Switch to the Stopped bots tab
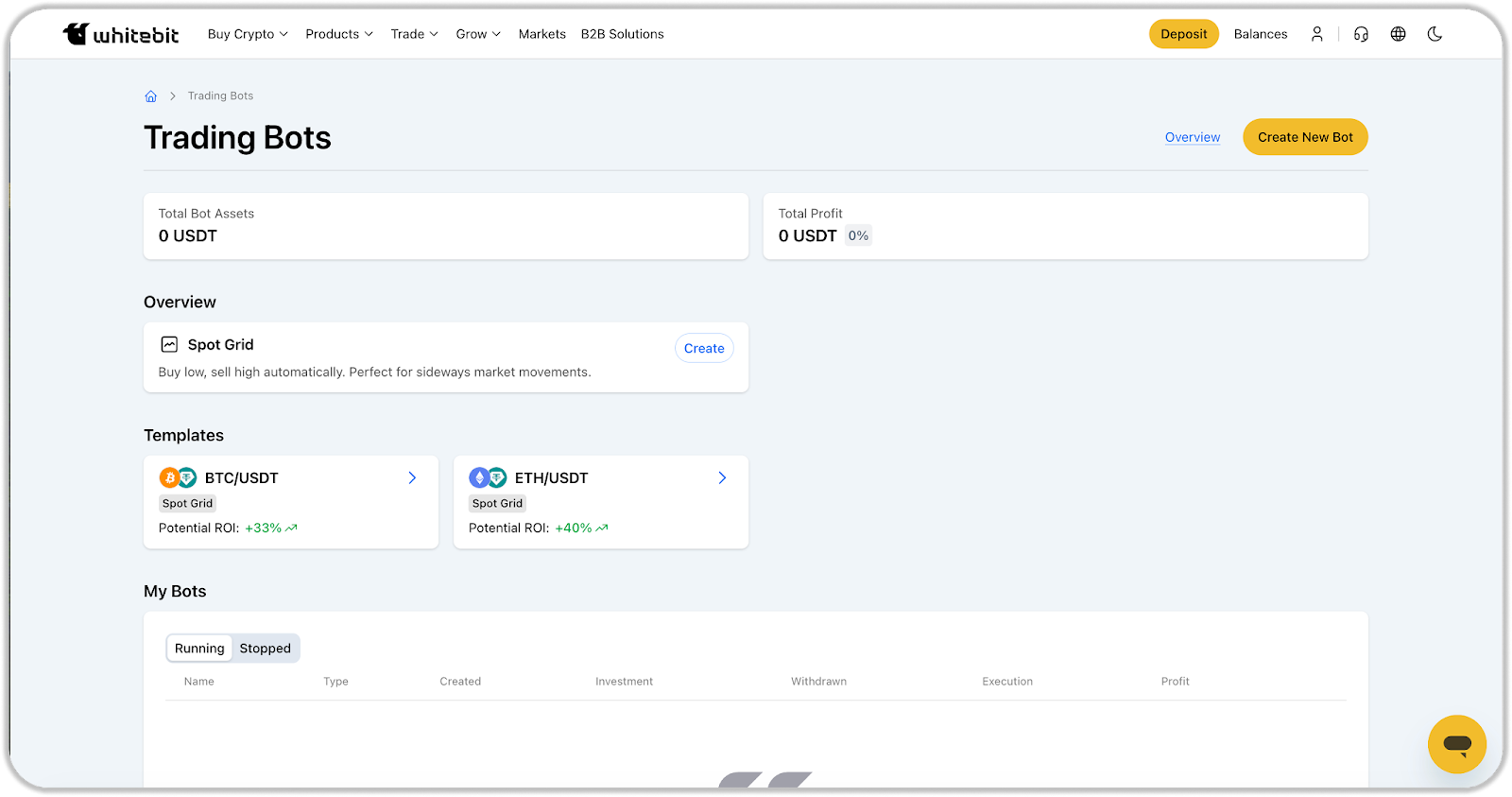1512x797 pixels. (x=265, y=649)
